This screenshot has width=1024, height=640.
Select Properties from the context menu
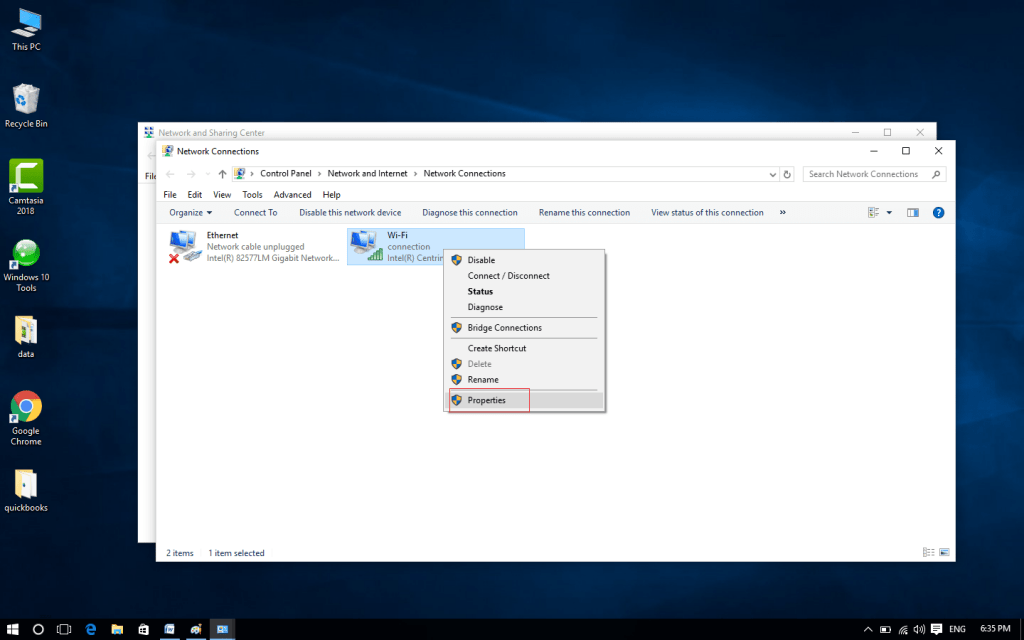click(487, 400)
